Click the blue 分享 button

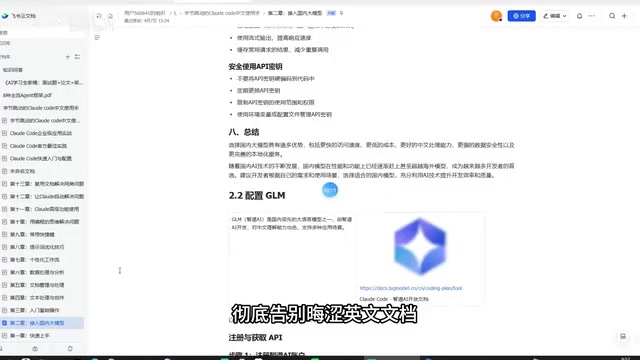click(521, 16)
